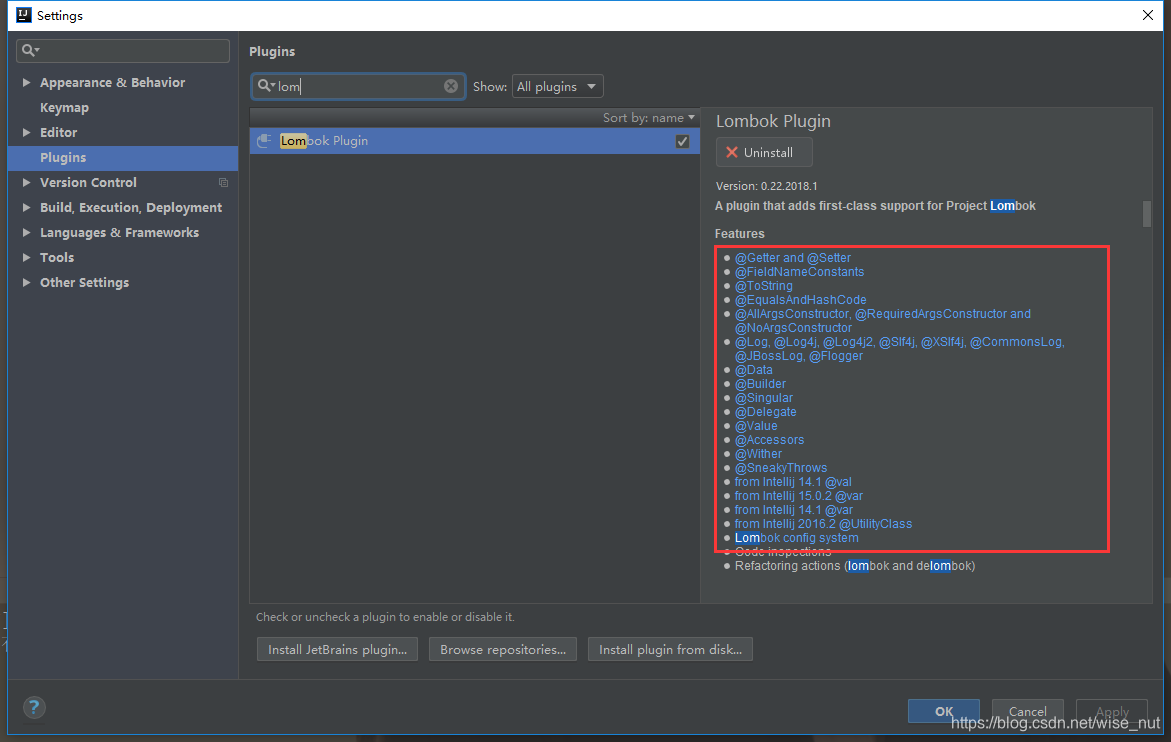Click the Lombok Plugin row icon
The height and width of the screenshot is (742, 1171).
(x=264, y=140)
